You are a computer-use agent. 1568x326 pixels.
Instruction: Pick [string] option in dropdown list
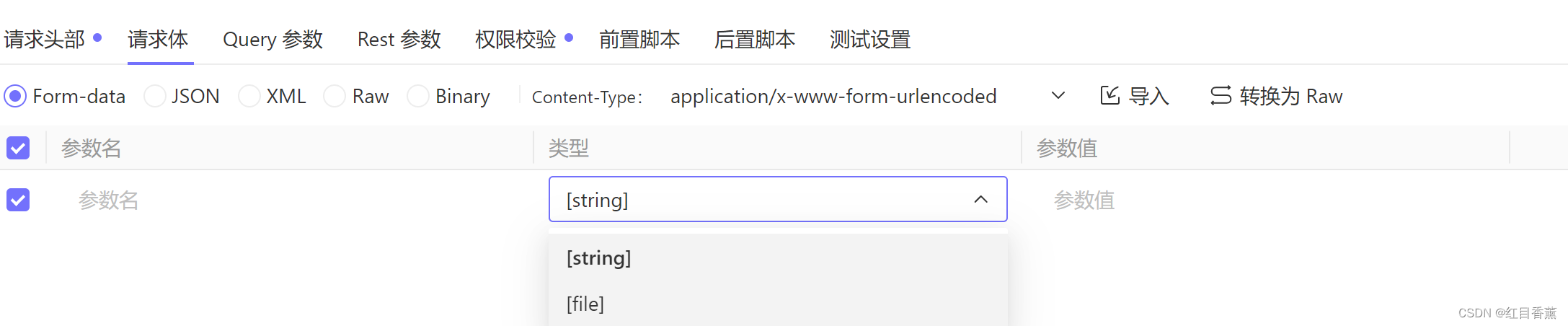coord(598,257)
